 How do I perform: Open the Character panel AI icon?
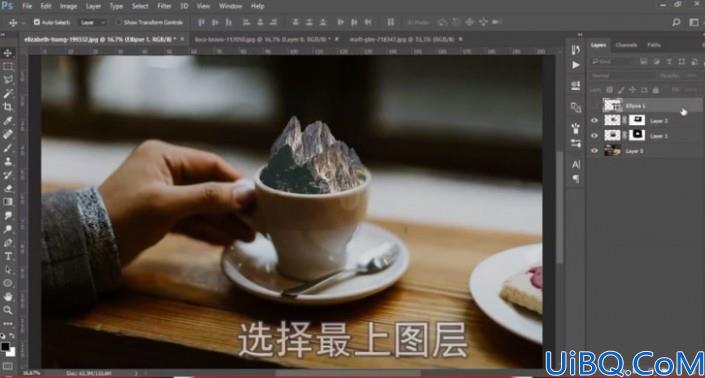(x=576, y=165)
